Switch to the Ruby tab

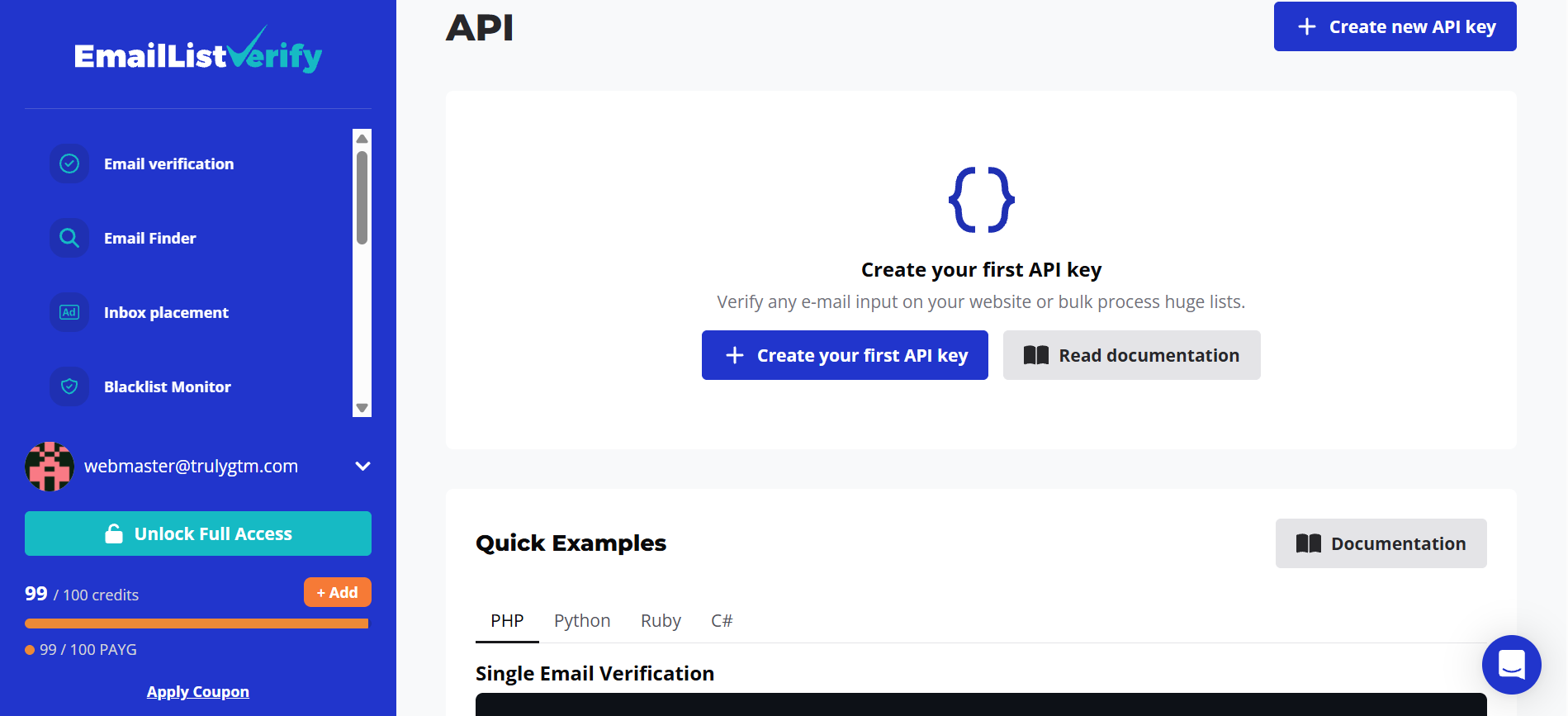661,621
